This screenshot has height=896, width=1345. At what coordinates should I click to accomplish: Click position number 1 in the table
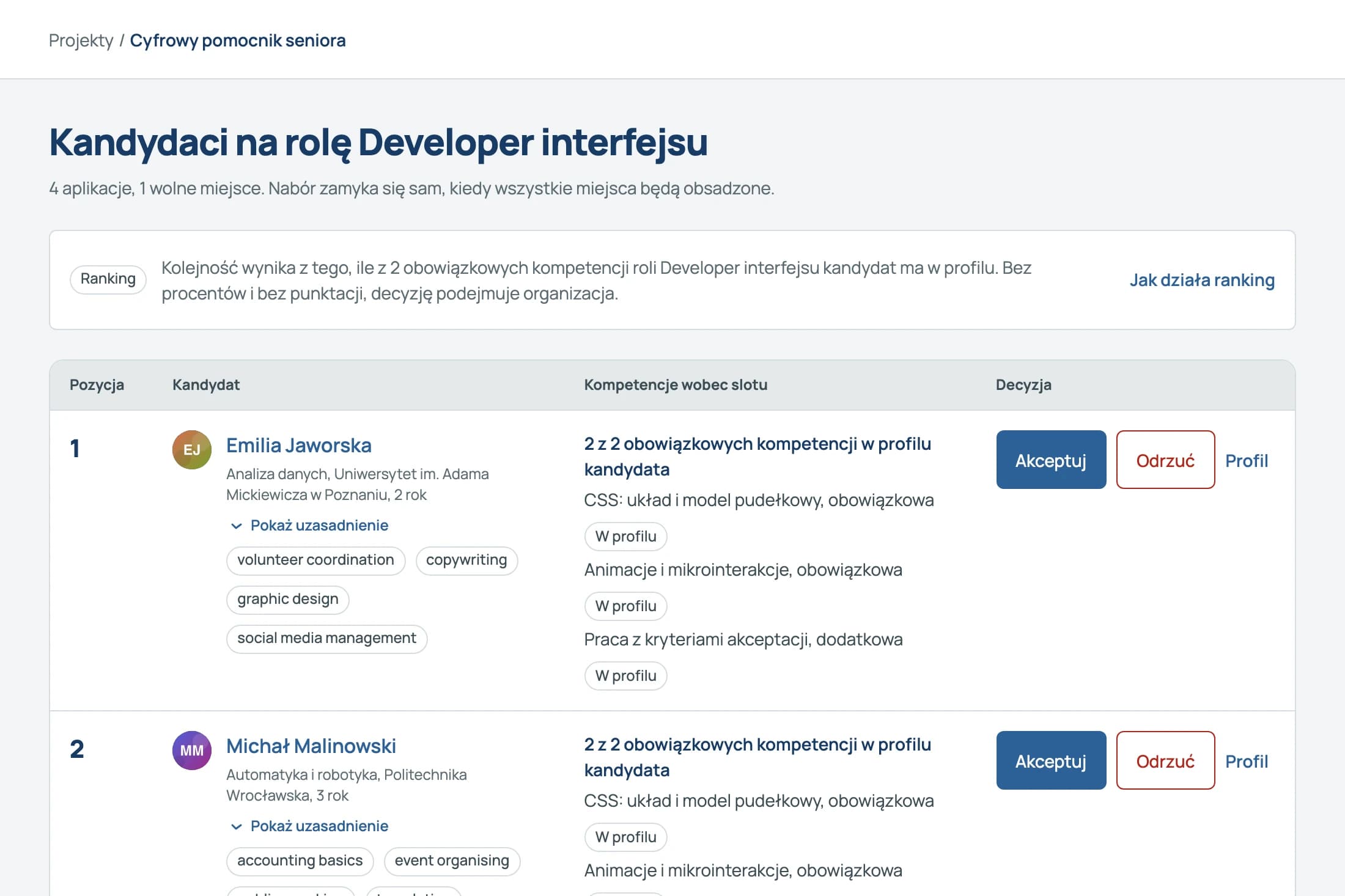[75, 449]
